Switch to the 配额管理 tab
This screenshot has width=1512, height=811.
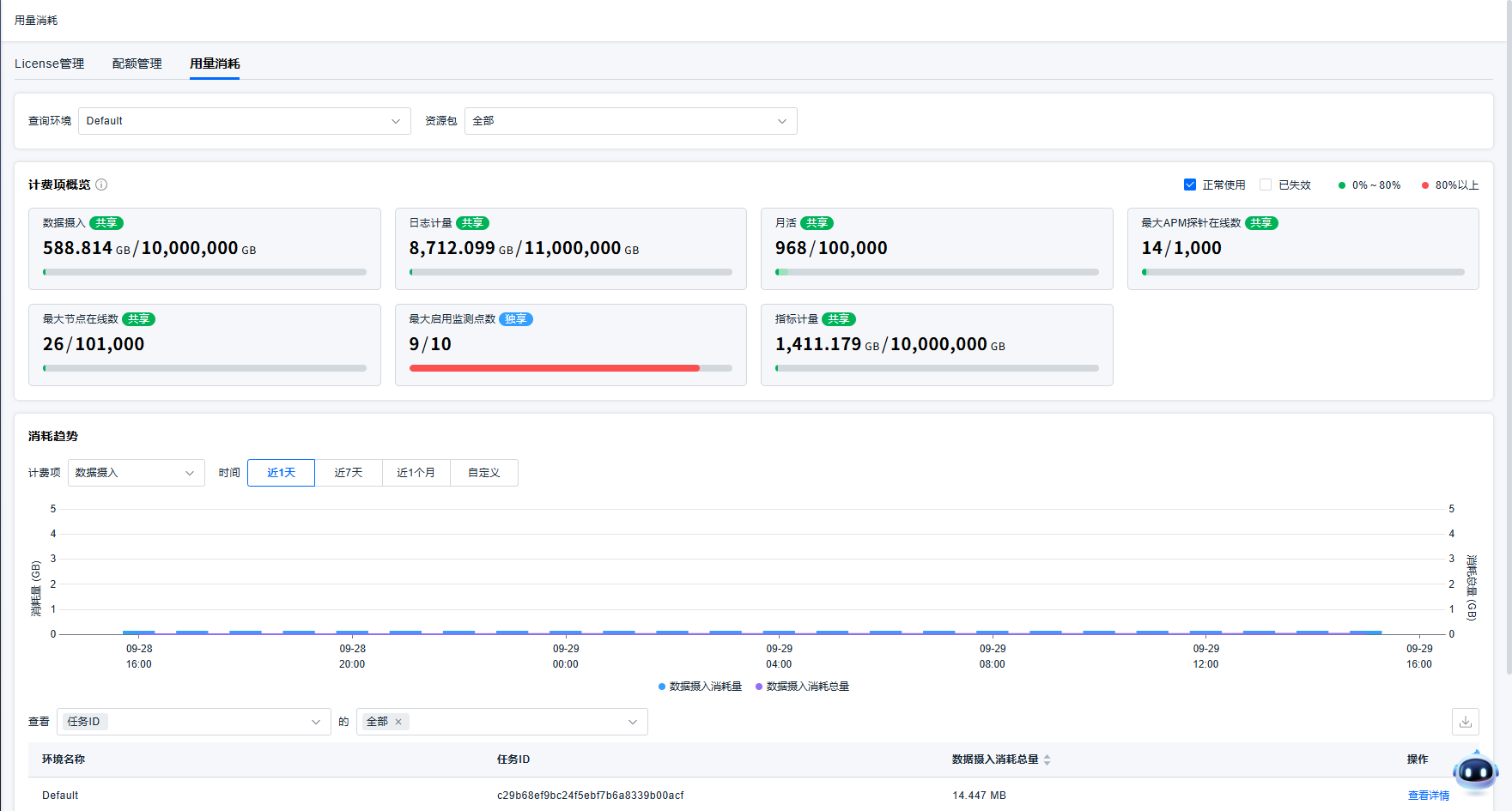pyautogui.click(x=137, y=64)
